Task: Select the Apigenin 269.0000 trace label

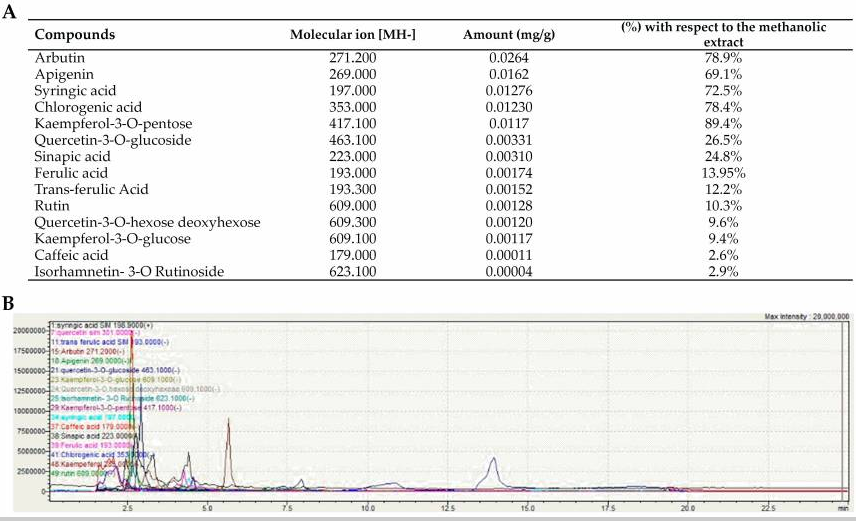Action: [113, 362]
